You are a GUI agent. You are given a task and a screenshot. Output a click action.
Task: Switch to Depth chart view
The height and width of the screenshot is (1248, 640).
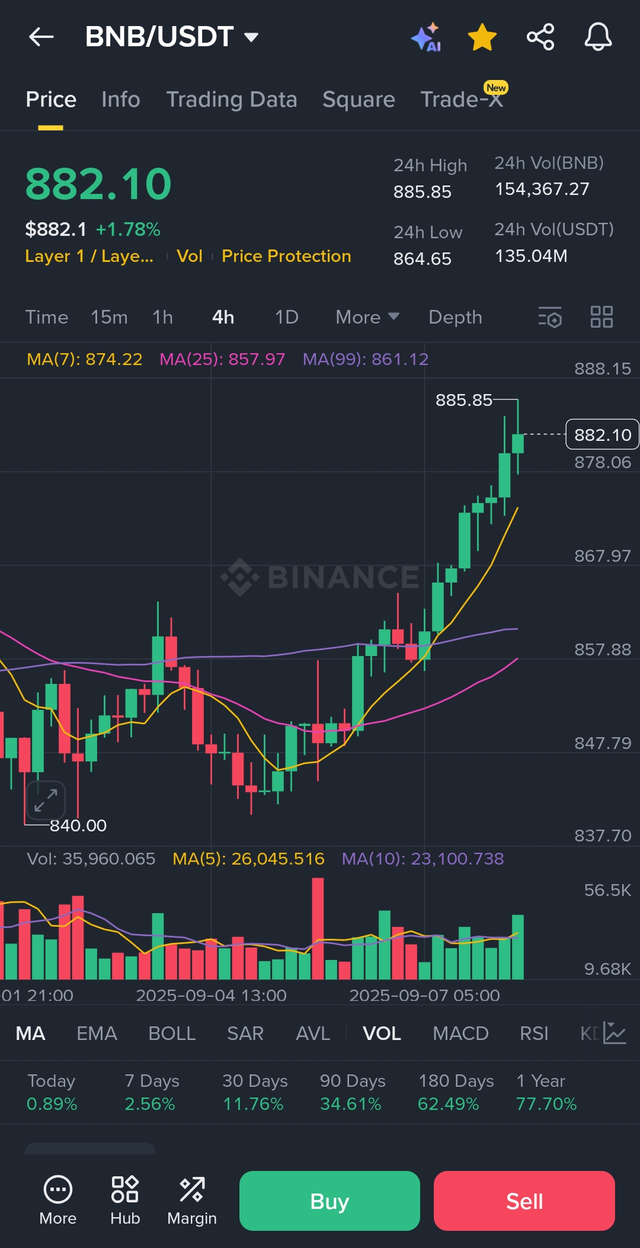click(x=455, y=317)
